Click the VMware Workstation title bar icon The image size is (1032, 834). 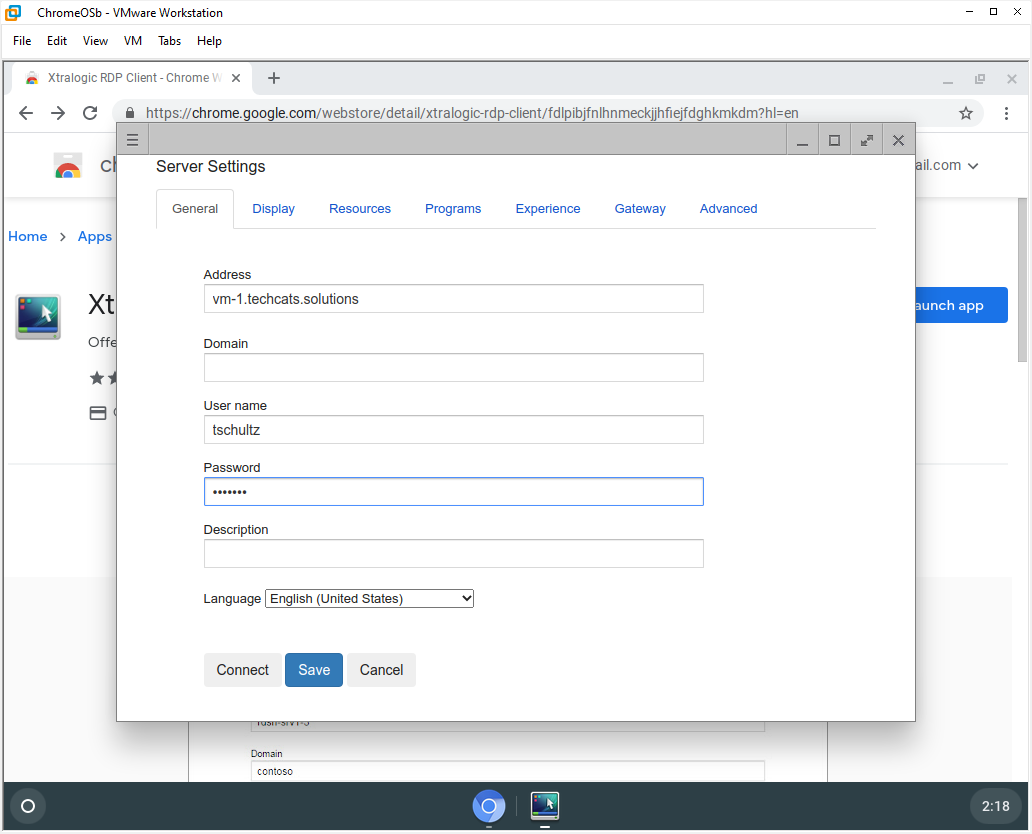click(13, 13)
